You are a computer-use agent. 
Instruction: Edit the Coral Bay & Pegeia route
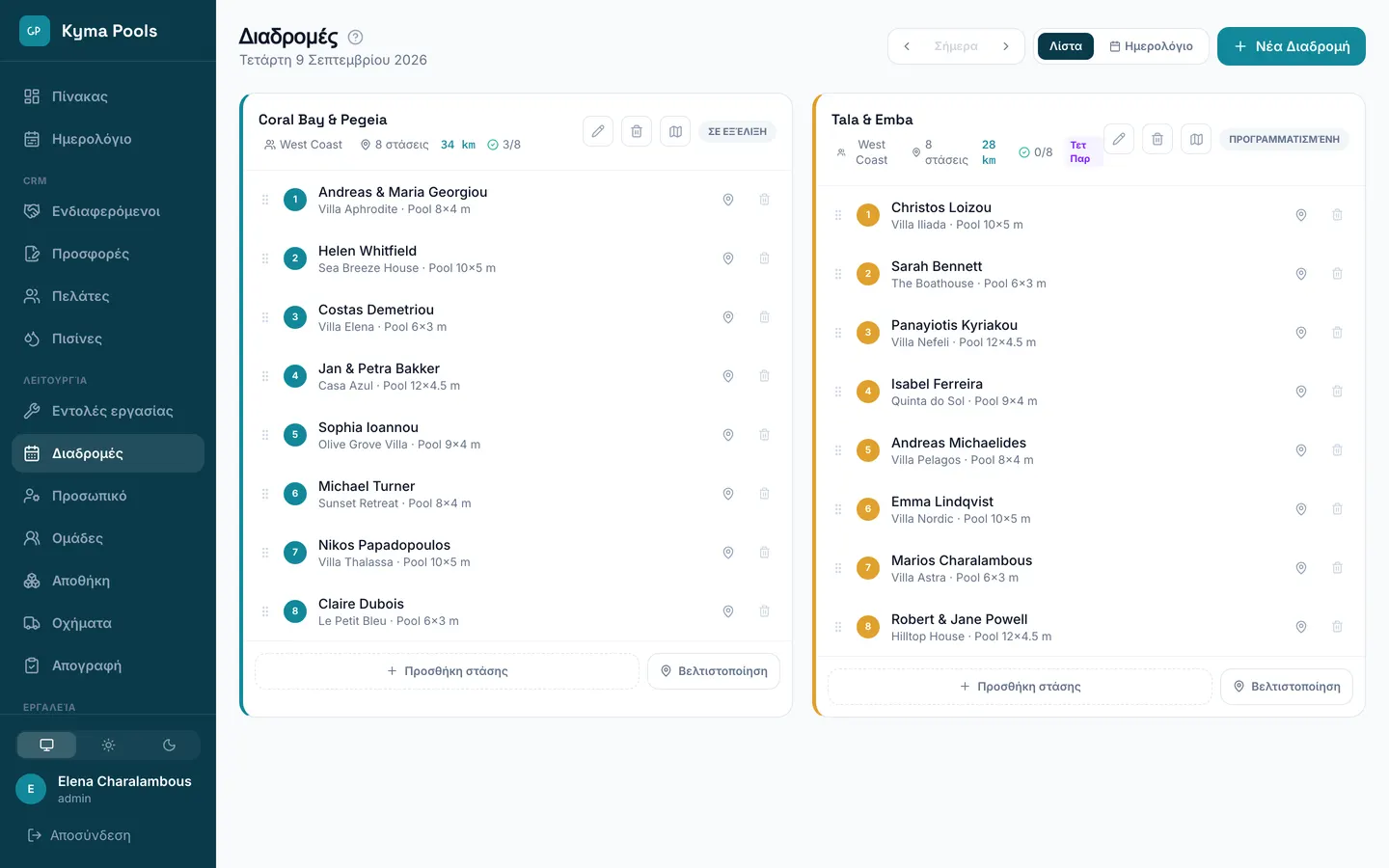click(598, 131)
